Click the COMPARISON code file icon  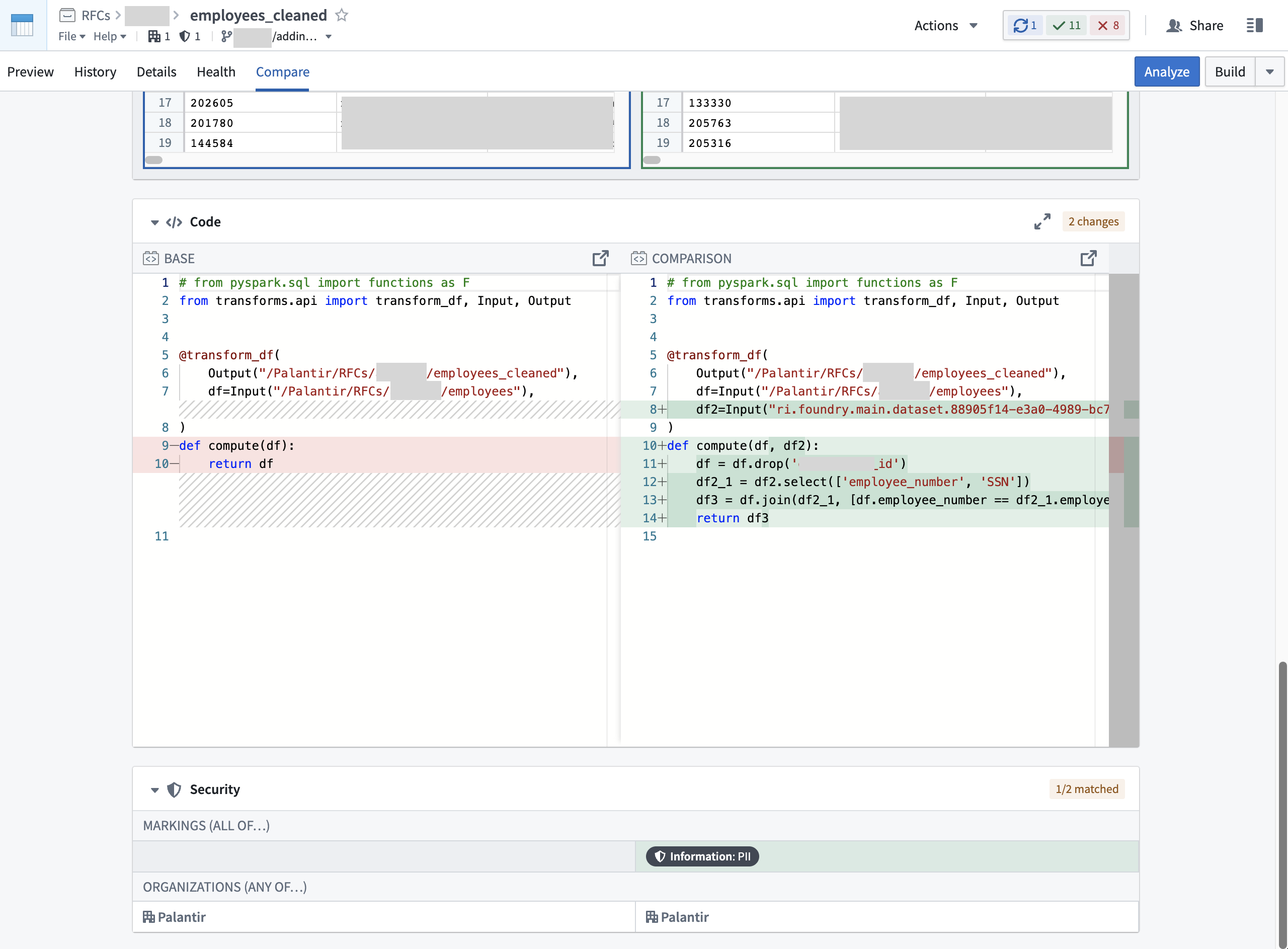click(x=638, y=259)
